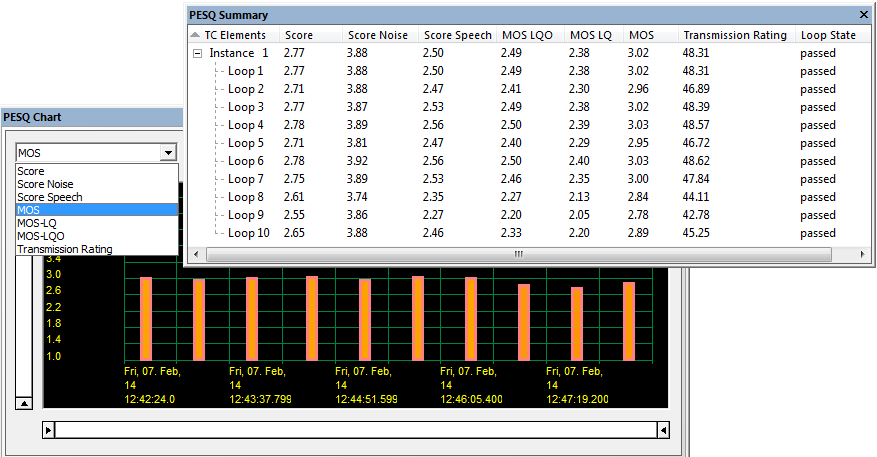Viewport: 877px width, 457px height.
Task: Click the first orange MOS bar
Action: click(146, 319)
